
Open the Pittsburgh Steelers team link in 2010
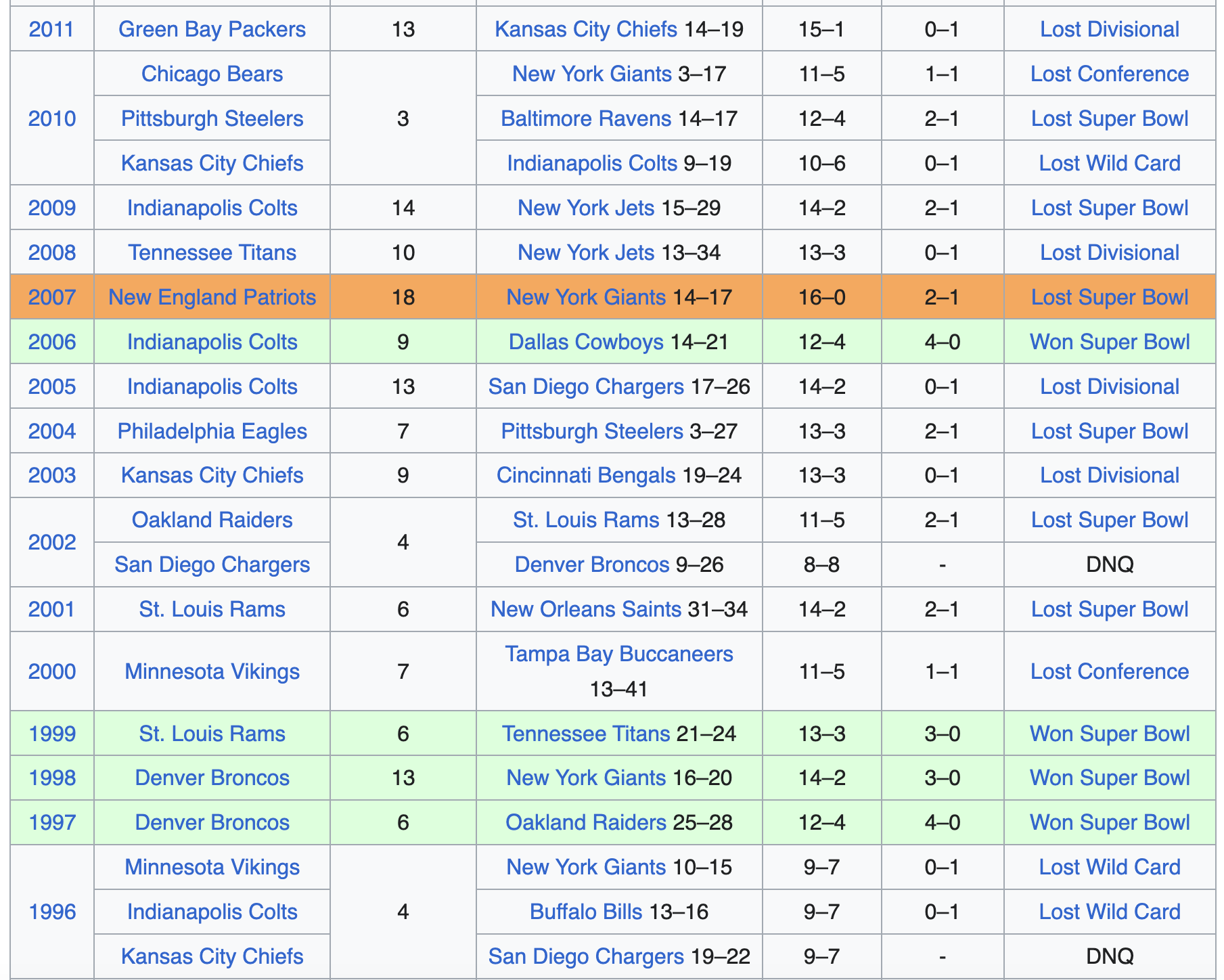coord(212,118)
